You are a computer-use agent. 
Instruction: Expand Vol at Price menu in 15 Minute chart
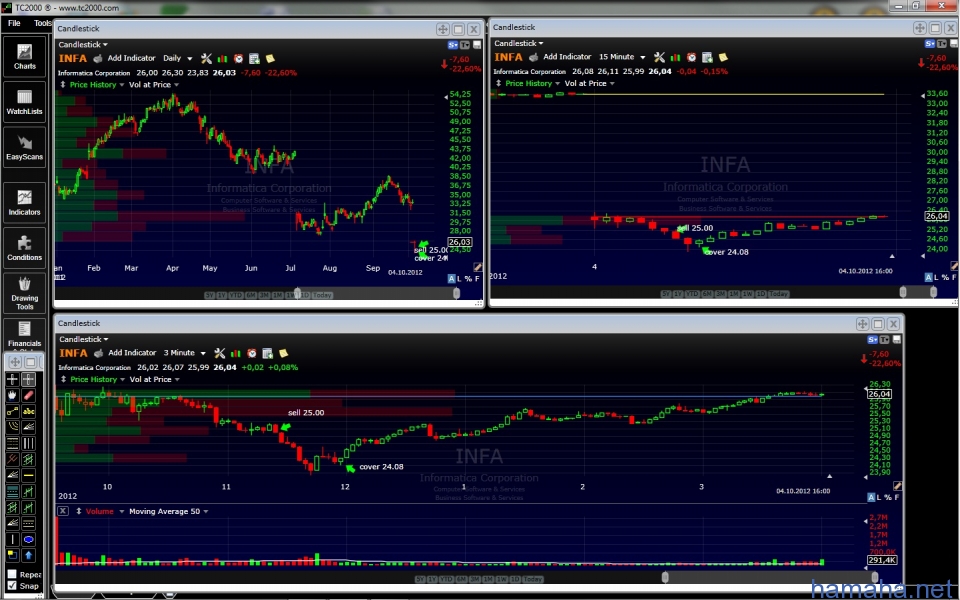590,83
